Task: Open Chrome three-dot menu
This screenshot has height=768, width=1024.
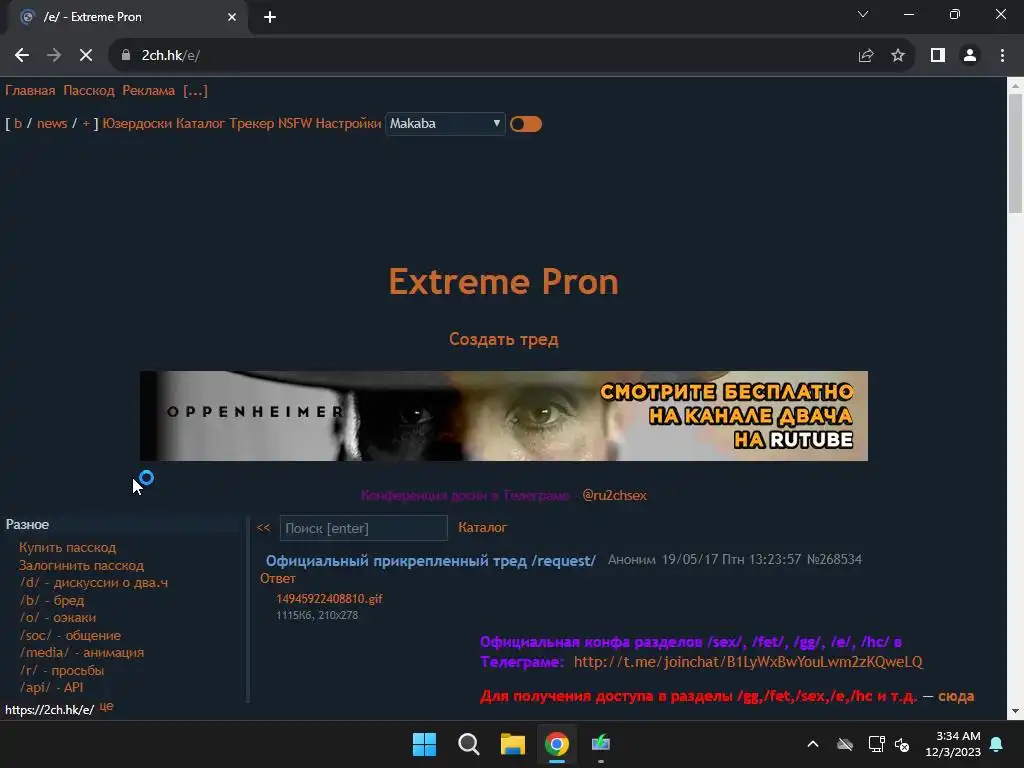Action: click(x=1002, y=56)
